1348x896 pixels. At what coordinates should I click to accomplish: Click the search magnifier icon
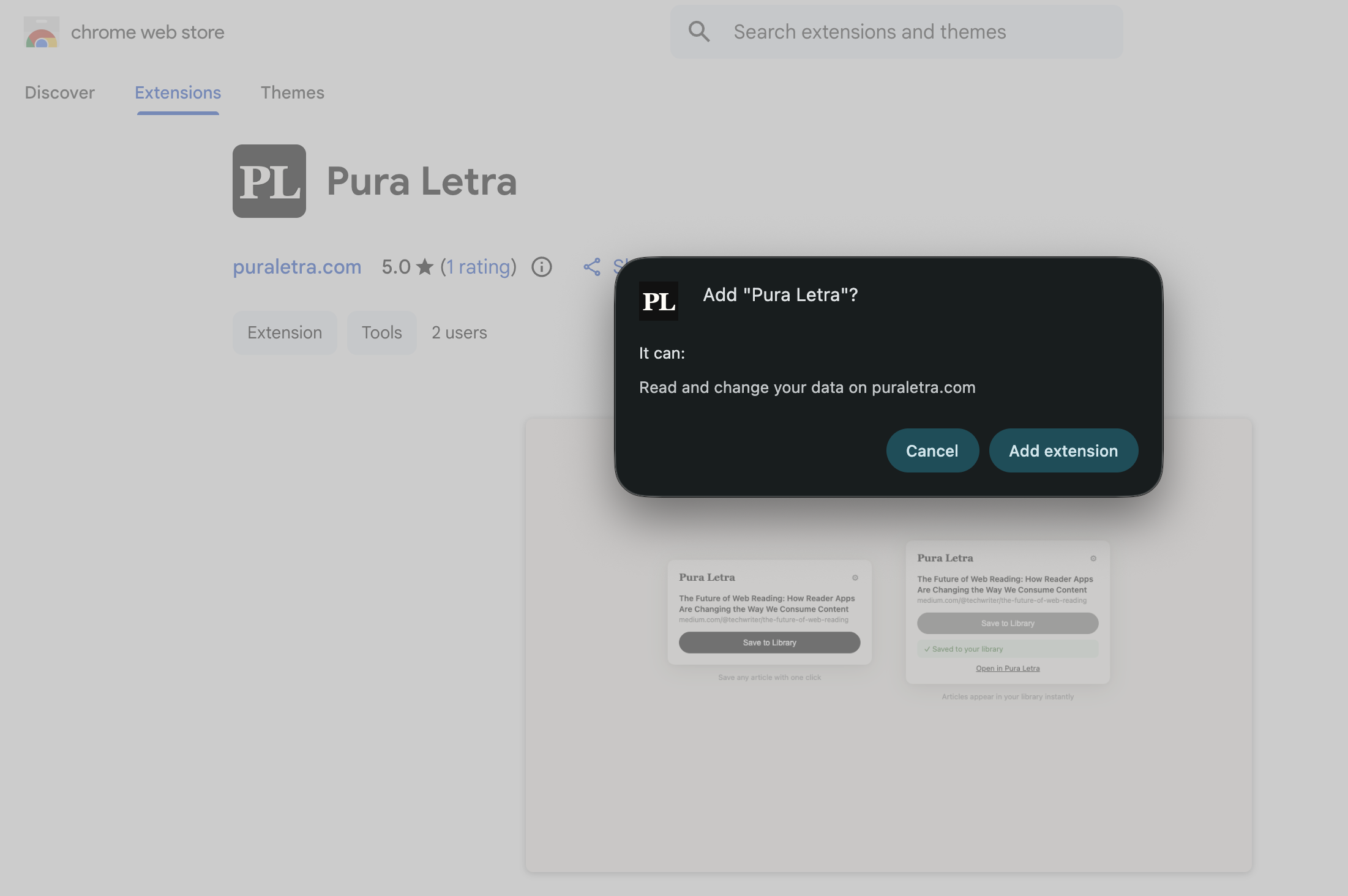[699, 31]
